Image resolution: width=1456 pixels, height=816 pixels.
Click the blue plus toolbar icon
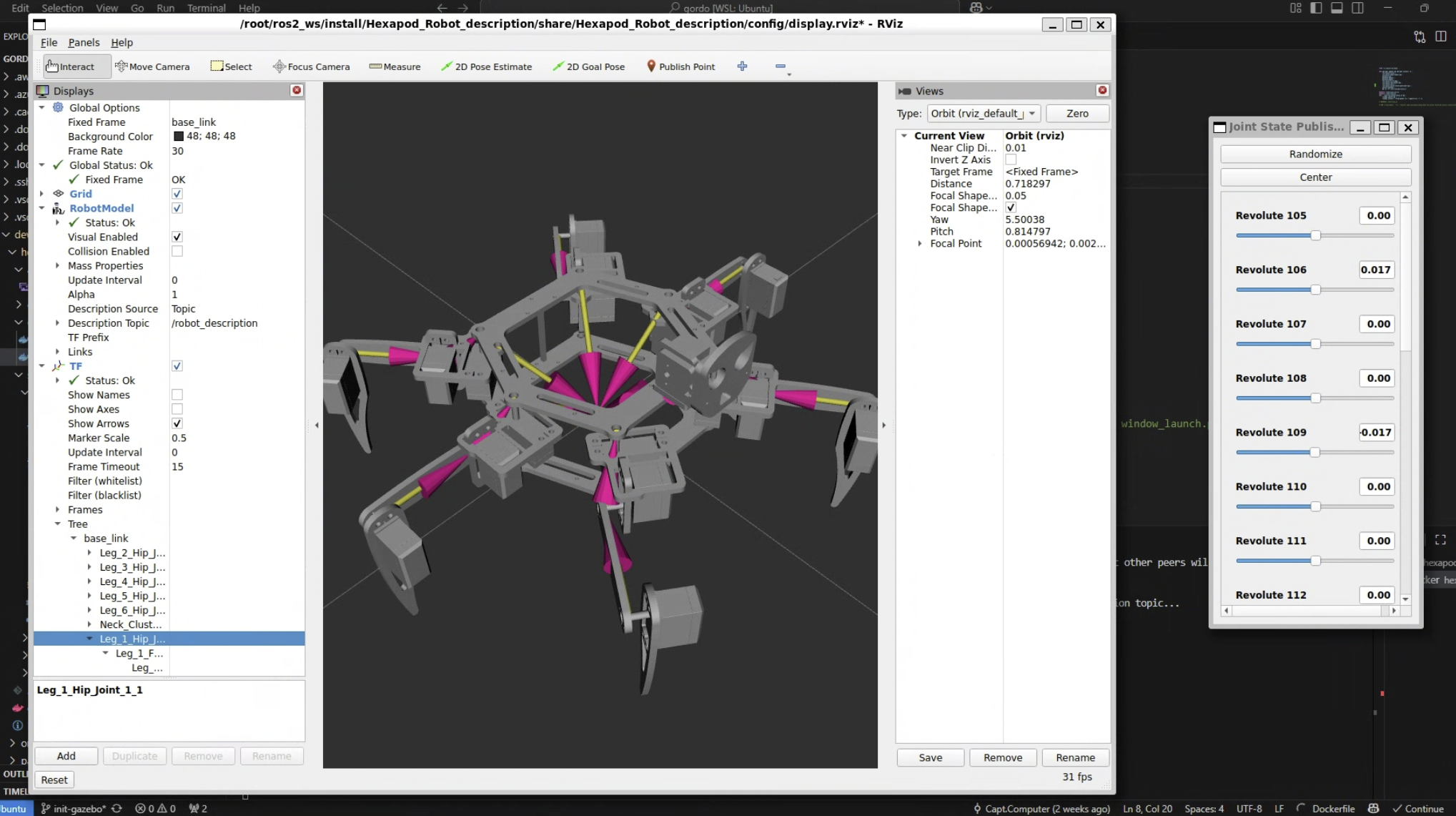tap(742, 67)
